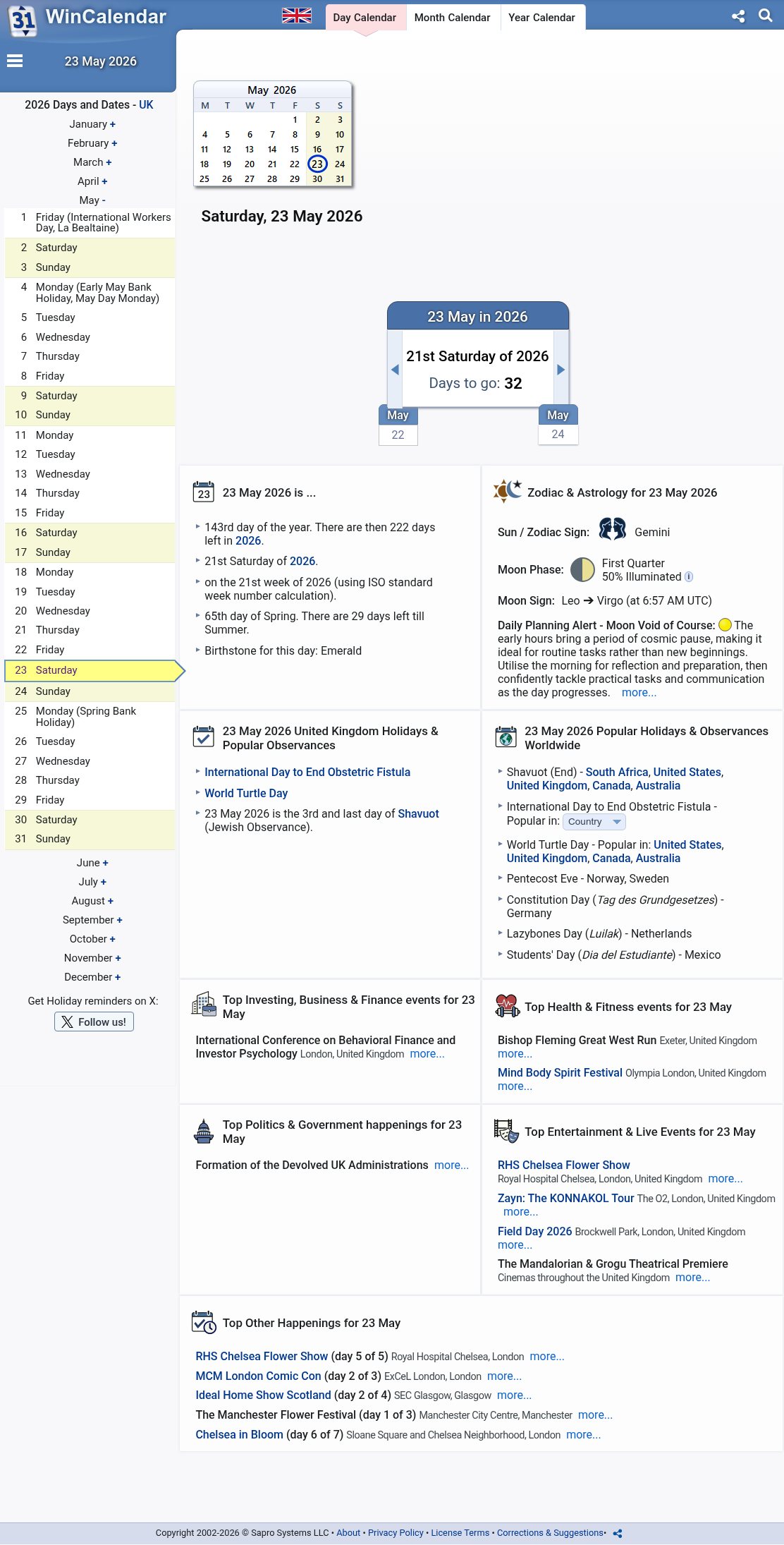
Task: Expand June in the sidebar
Action: click(x=92, y=863)
